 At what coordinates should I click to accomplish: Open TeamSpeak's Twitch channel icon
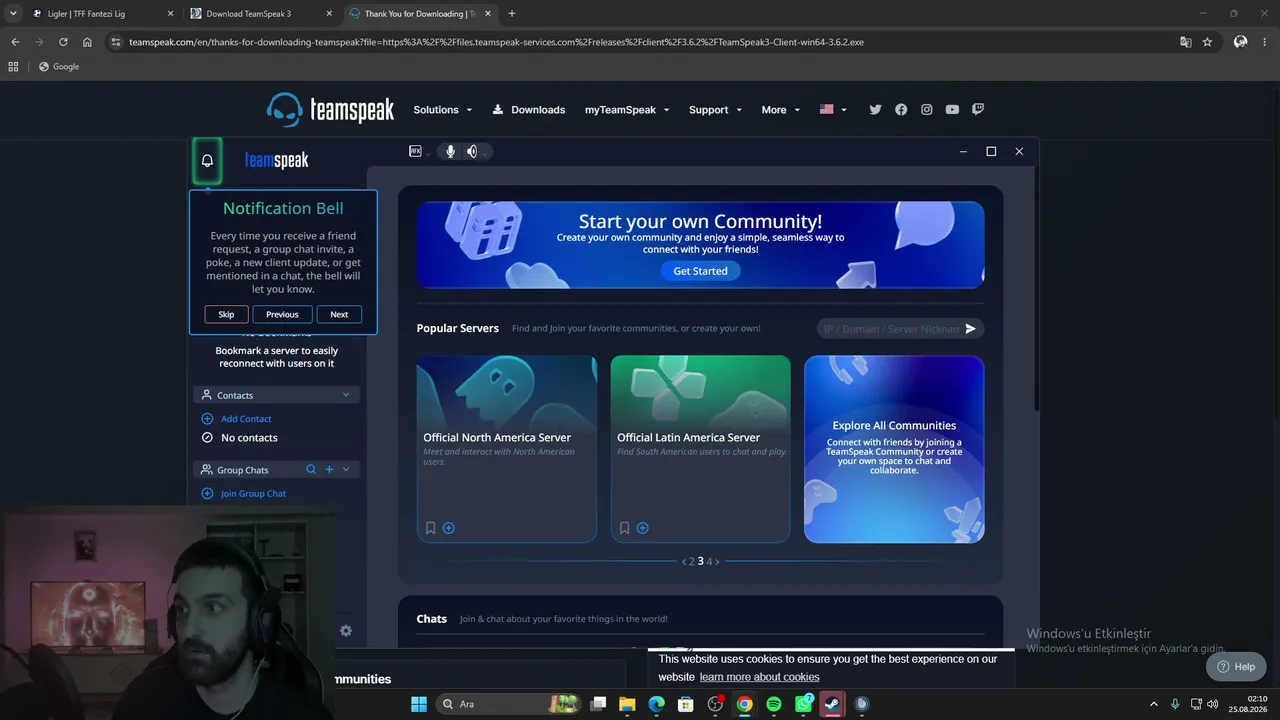tap(978, 110)
